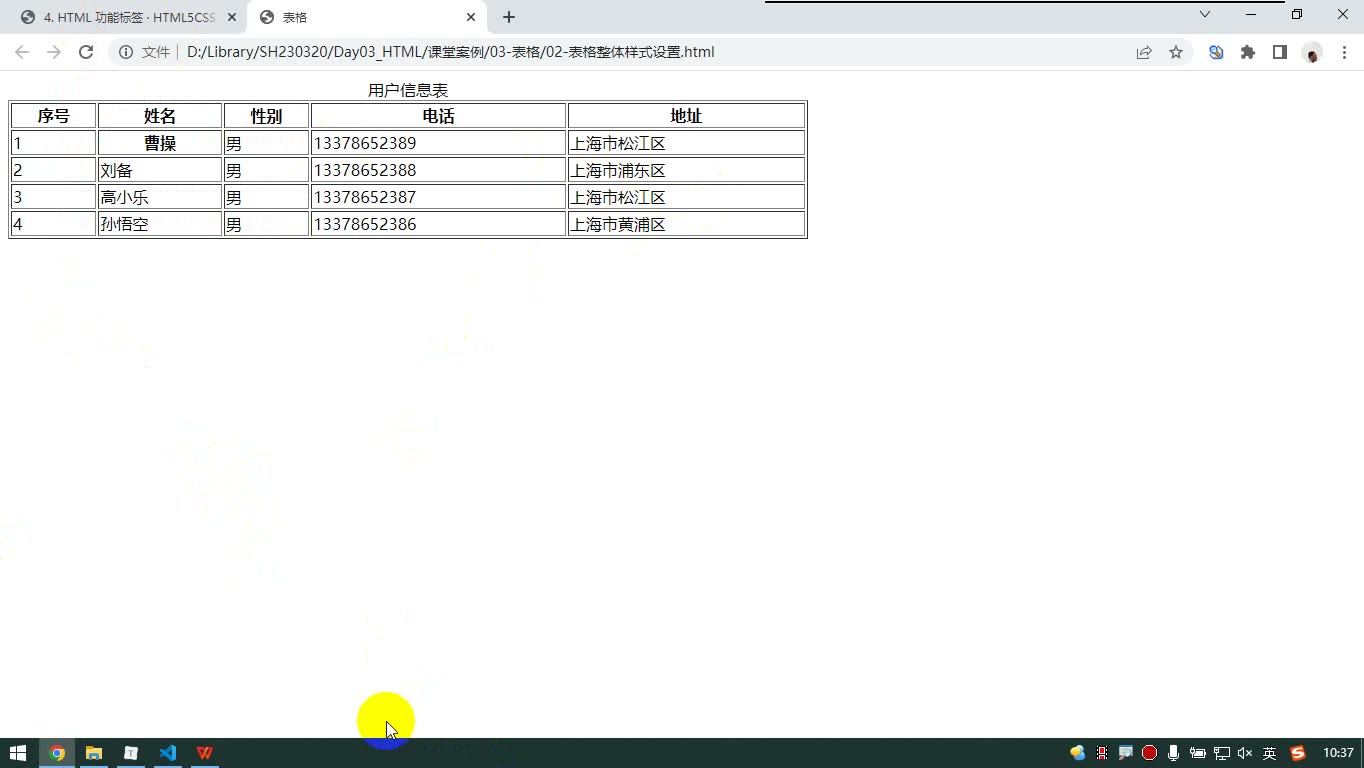Open the Chrome profile avatar
1364x768 pixels.
click(1312, 52)
